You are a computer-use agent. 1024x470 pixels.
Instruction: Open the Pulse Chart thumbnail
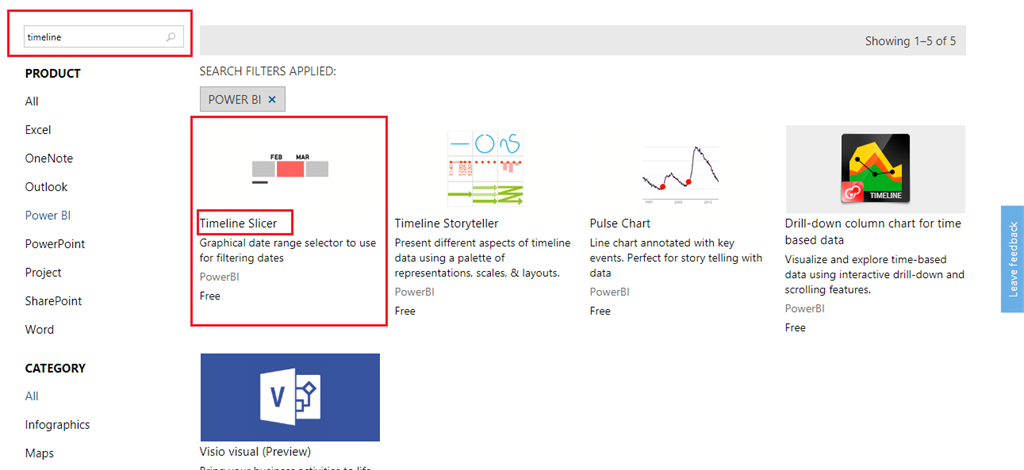tap(680, 167)
